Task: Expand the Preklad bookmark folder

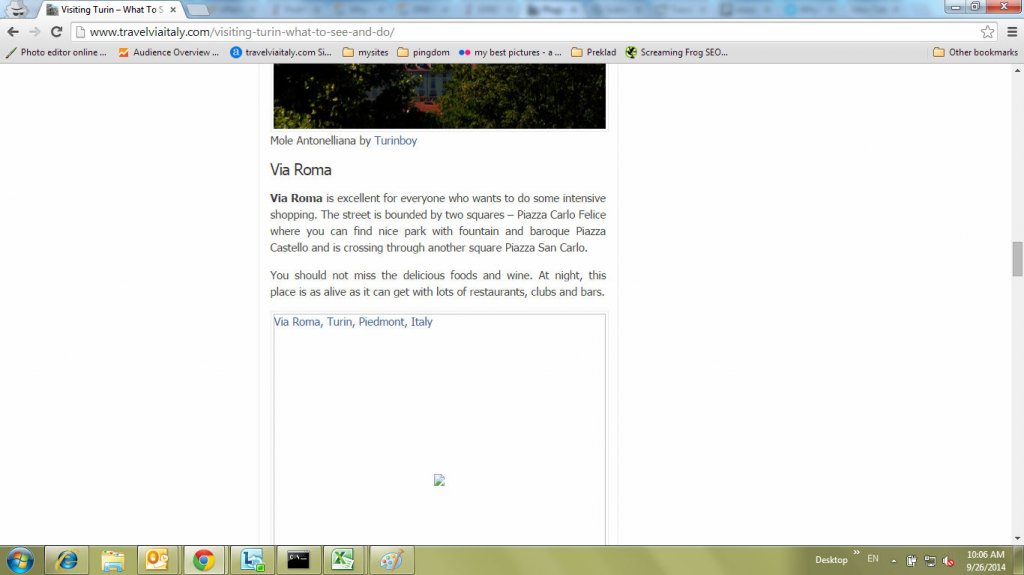Action: pyautogui.click(x=594, y=52)
